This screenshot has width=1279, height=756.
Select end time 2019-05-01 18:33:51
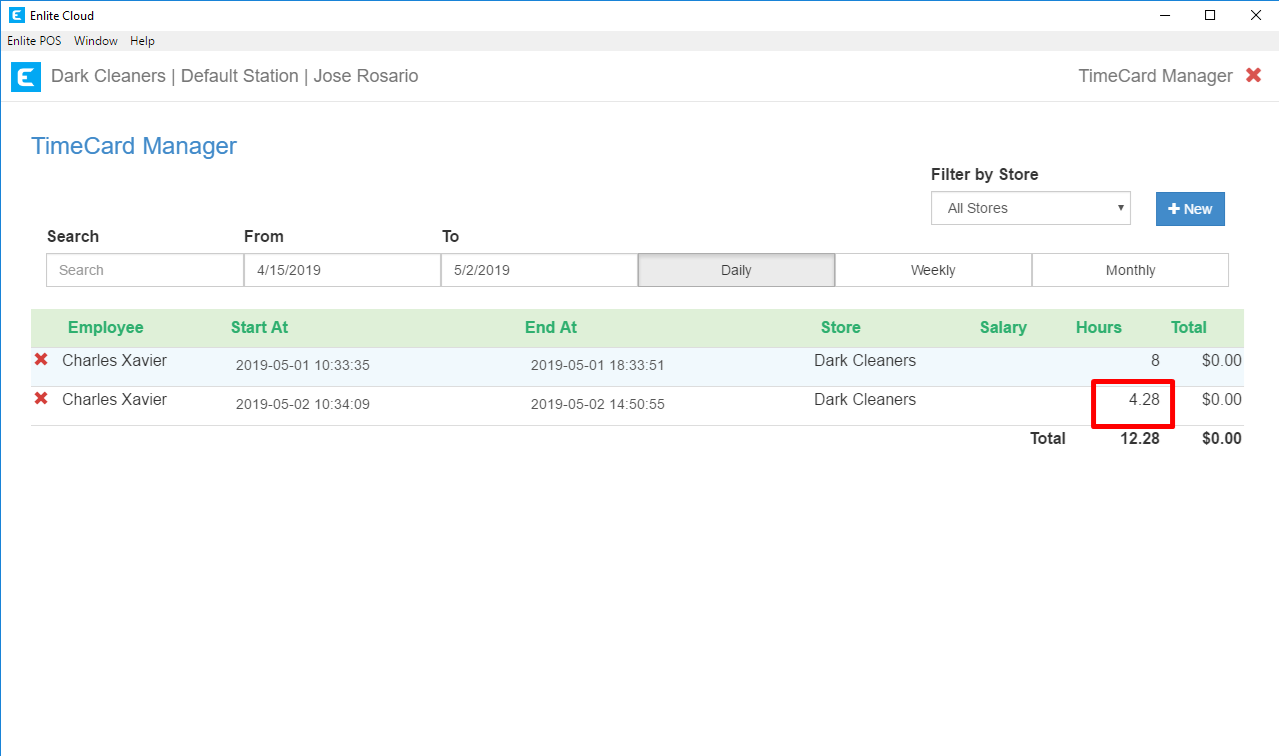pos(598,366)
